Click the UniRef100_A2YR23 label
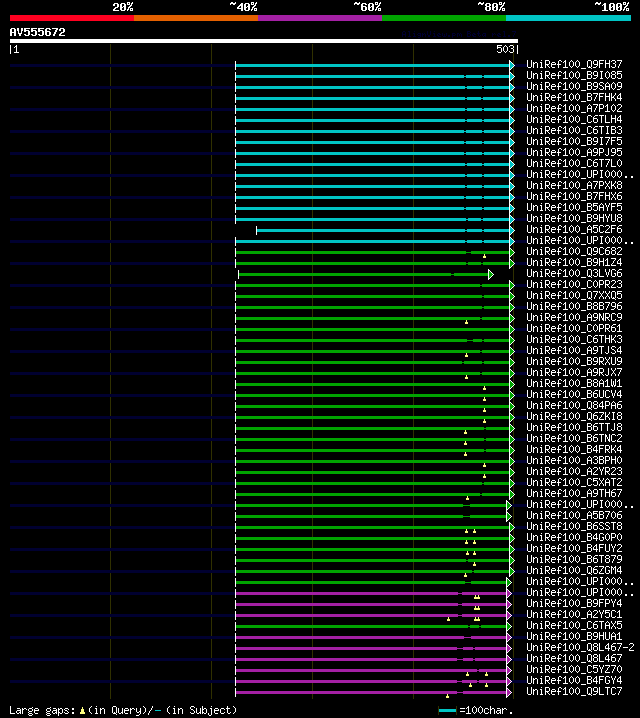This screenshot has height=718, width=640. point(574,471)
